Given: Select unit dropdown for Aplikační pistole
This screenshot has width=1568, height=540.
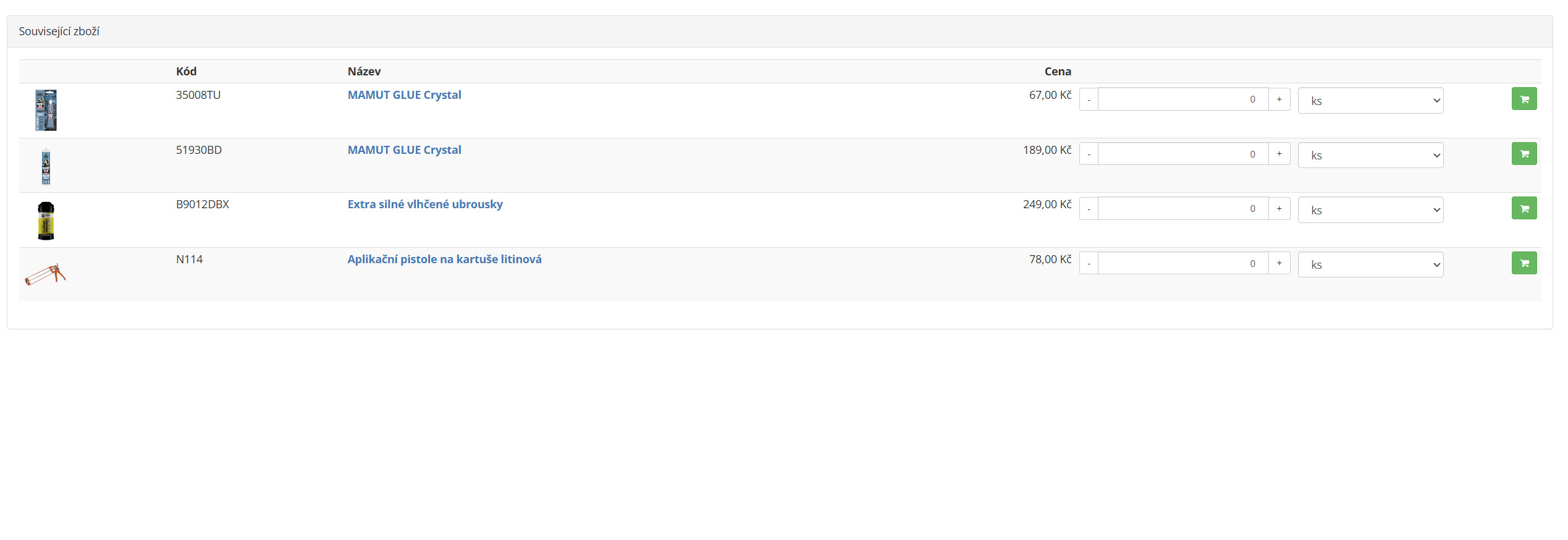Looking at the screenshot, I should [x=1370, y=264].
